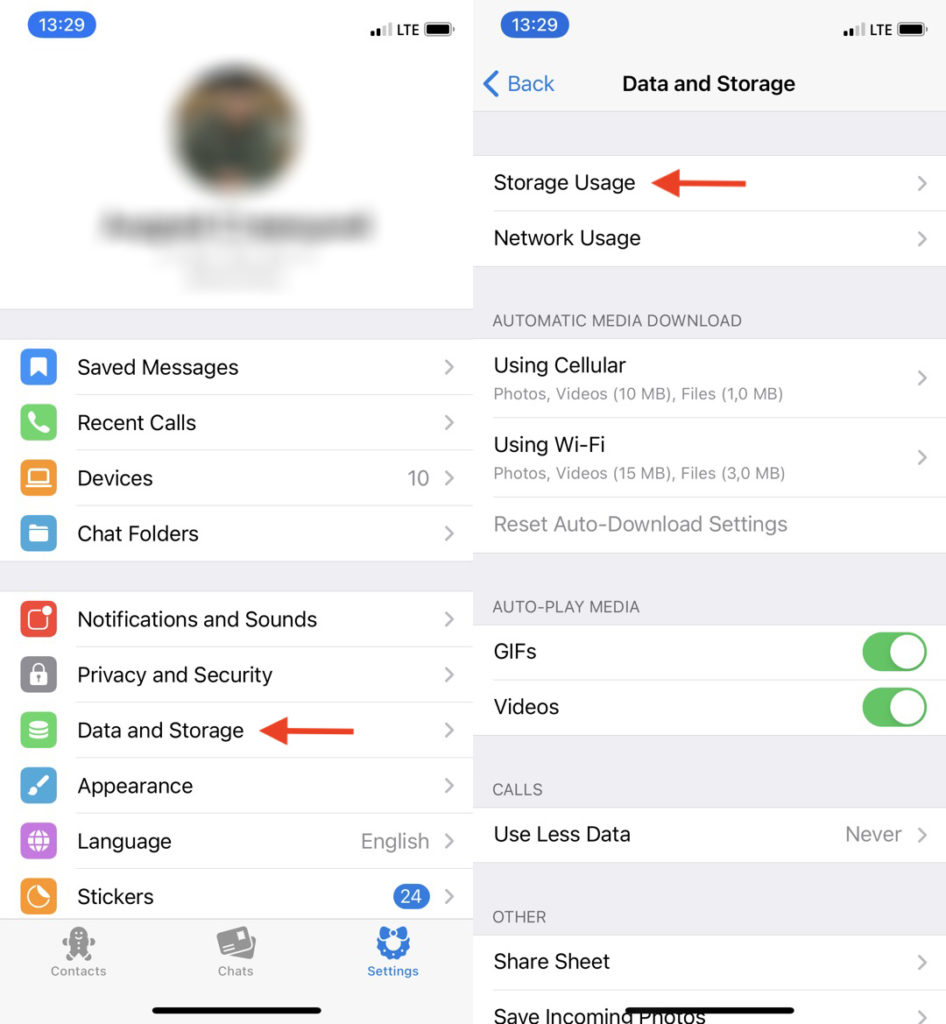Go Back from Data and Storage
The width and height of the screenshot is (946, 1024).
(519, 84)
